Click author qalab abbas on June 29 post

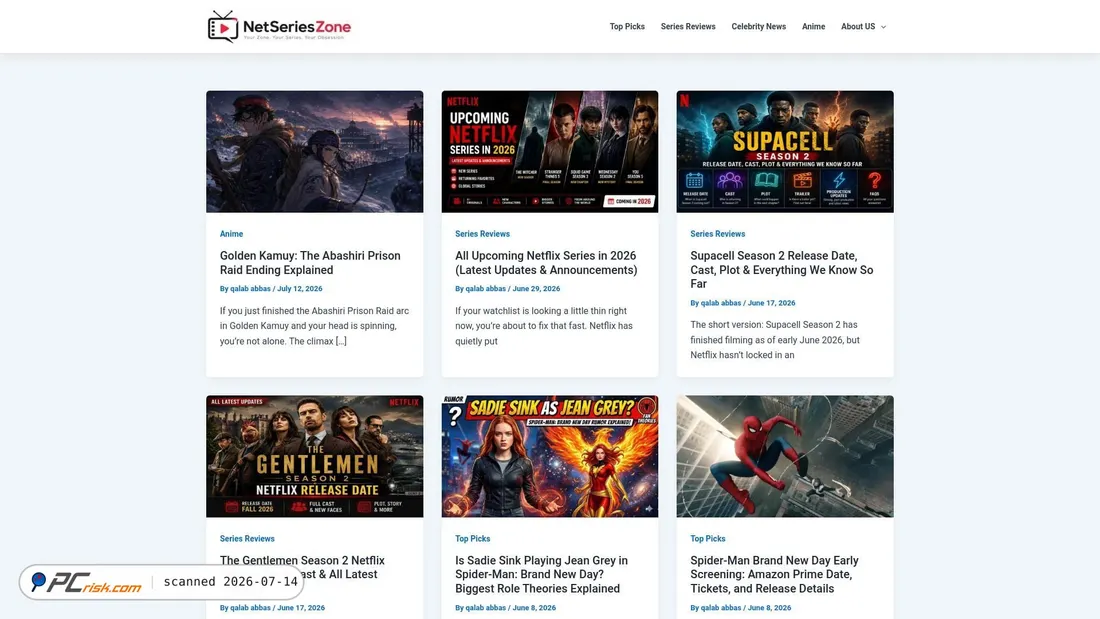click(x=485, y=288)
